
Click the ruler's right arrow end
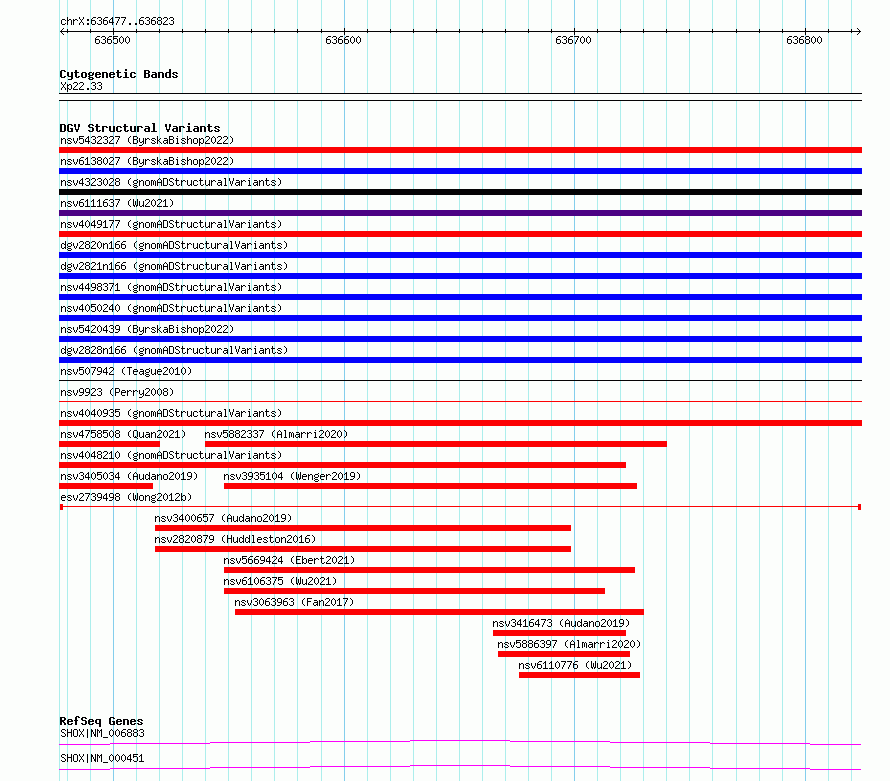click(x=858, y=31)
